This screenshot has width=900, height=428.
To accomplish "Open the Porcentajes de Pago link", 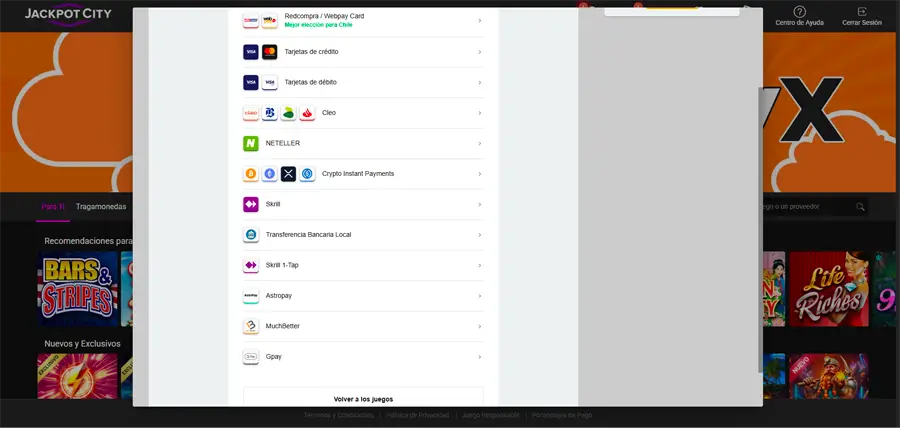I will pos(562,415).
